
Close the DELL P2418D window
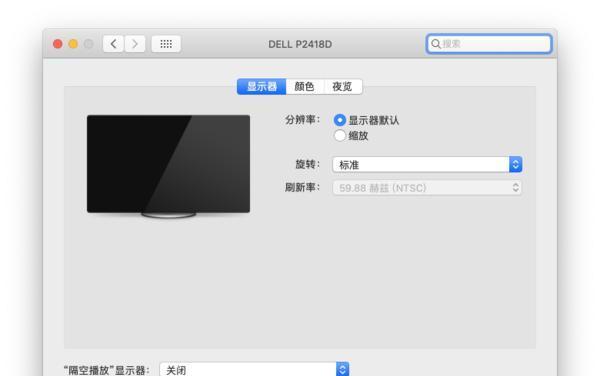[58, 44]
